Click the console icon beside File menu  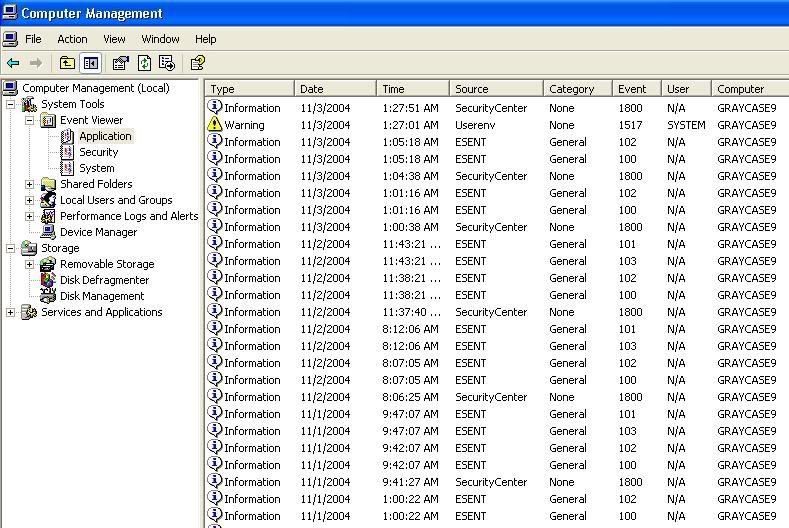[x=10, y=39]
